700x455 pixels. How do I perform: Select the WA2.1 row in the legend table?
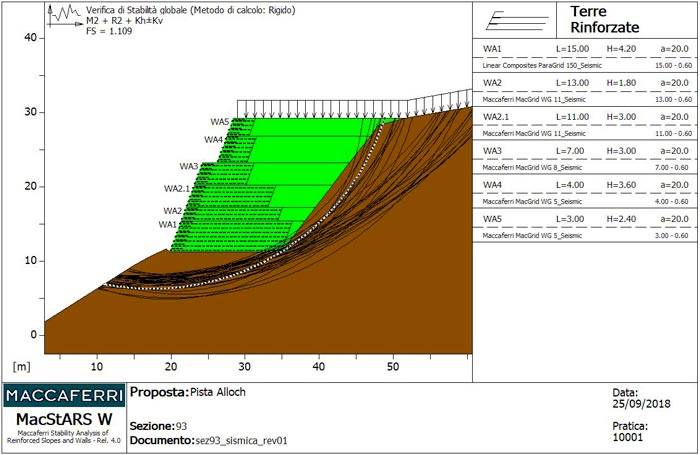click(585, 117)
